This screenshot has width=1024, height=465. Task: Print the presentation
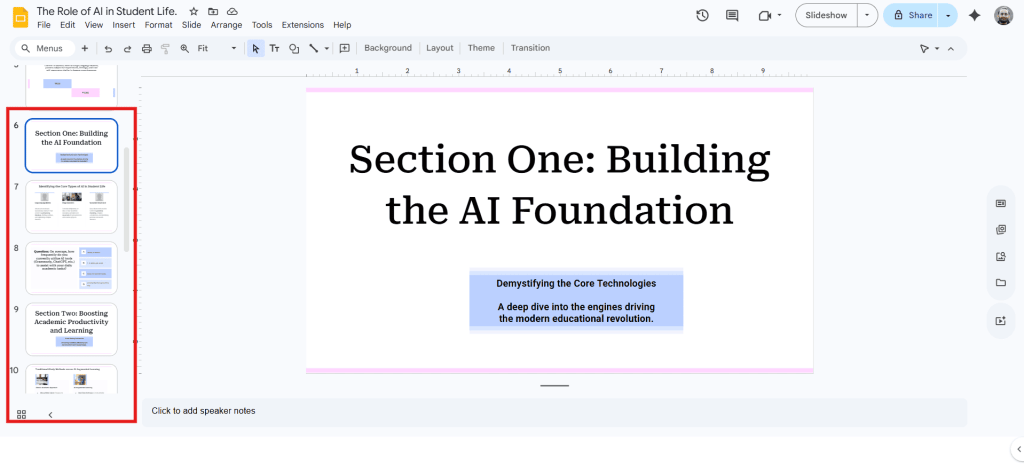pyautogui.click(x=147, y=48)
